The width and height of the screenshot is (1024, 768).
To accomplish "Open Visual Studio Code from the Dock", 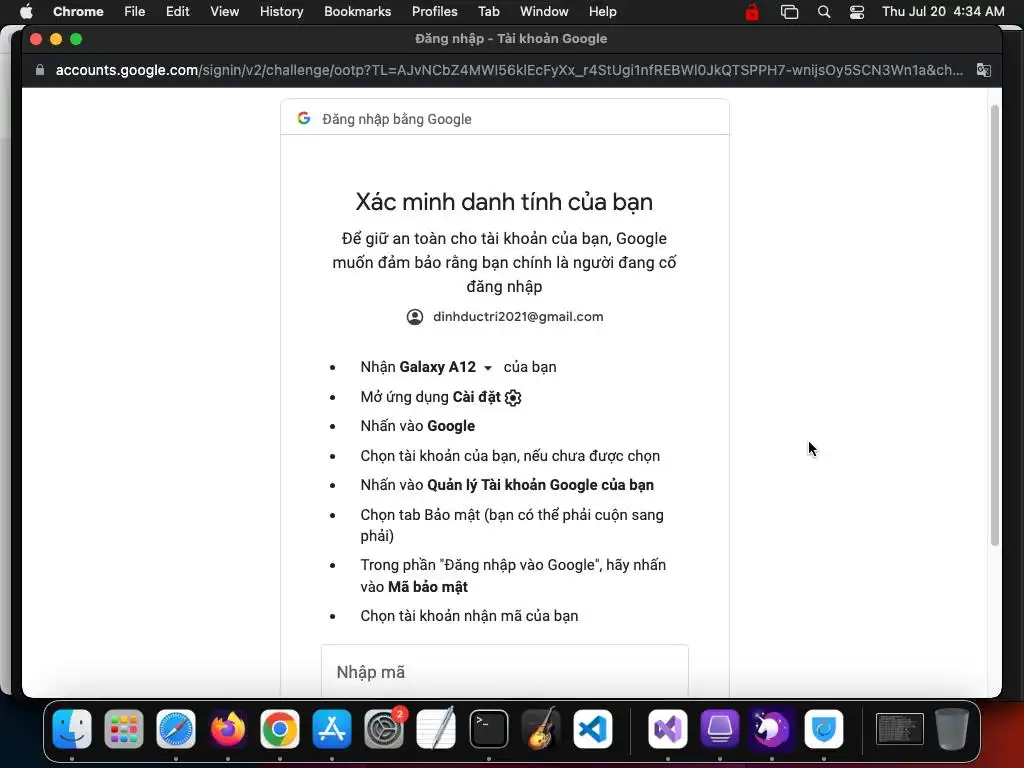I will click(x=593, y=729).
